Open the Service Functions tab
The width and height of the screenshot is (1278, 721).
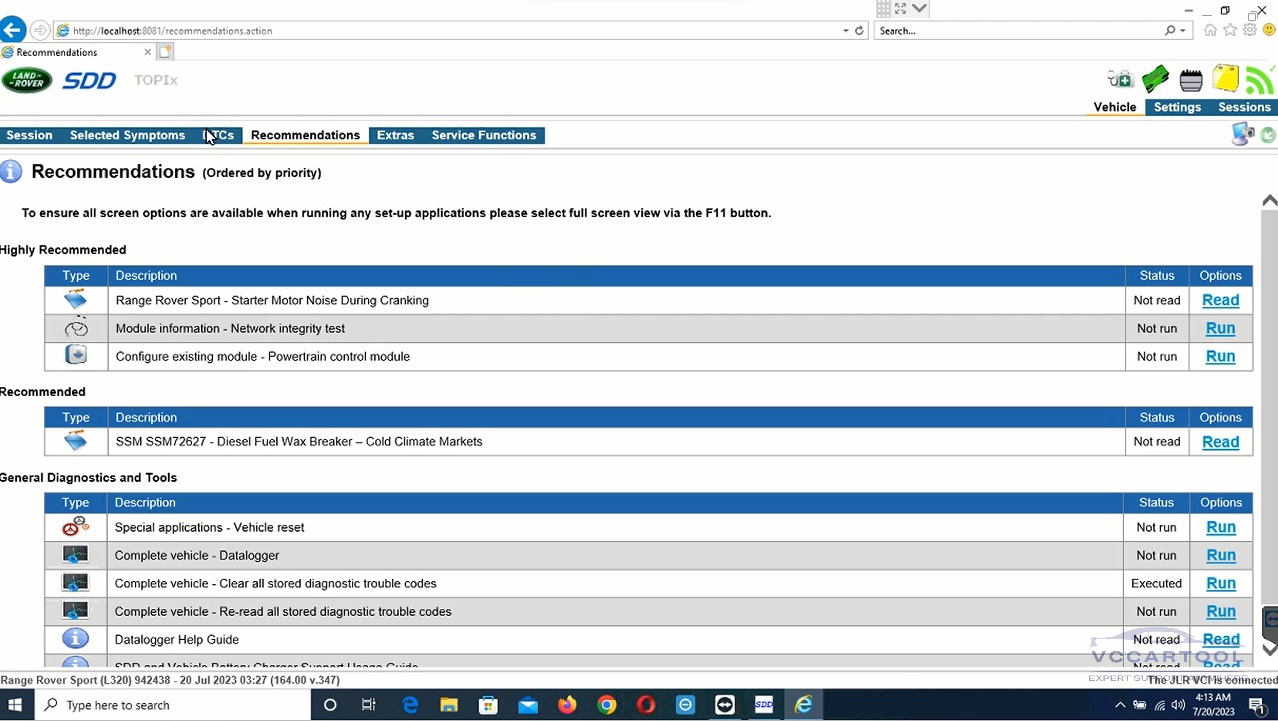coord(483,135)
